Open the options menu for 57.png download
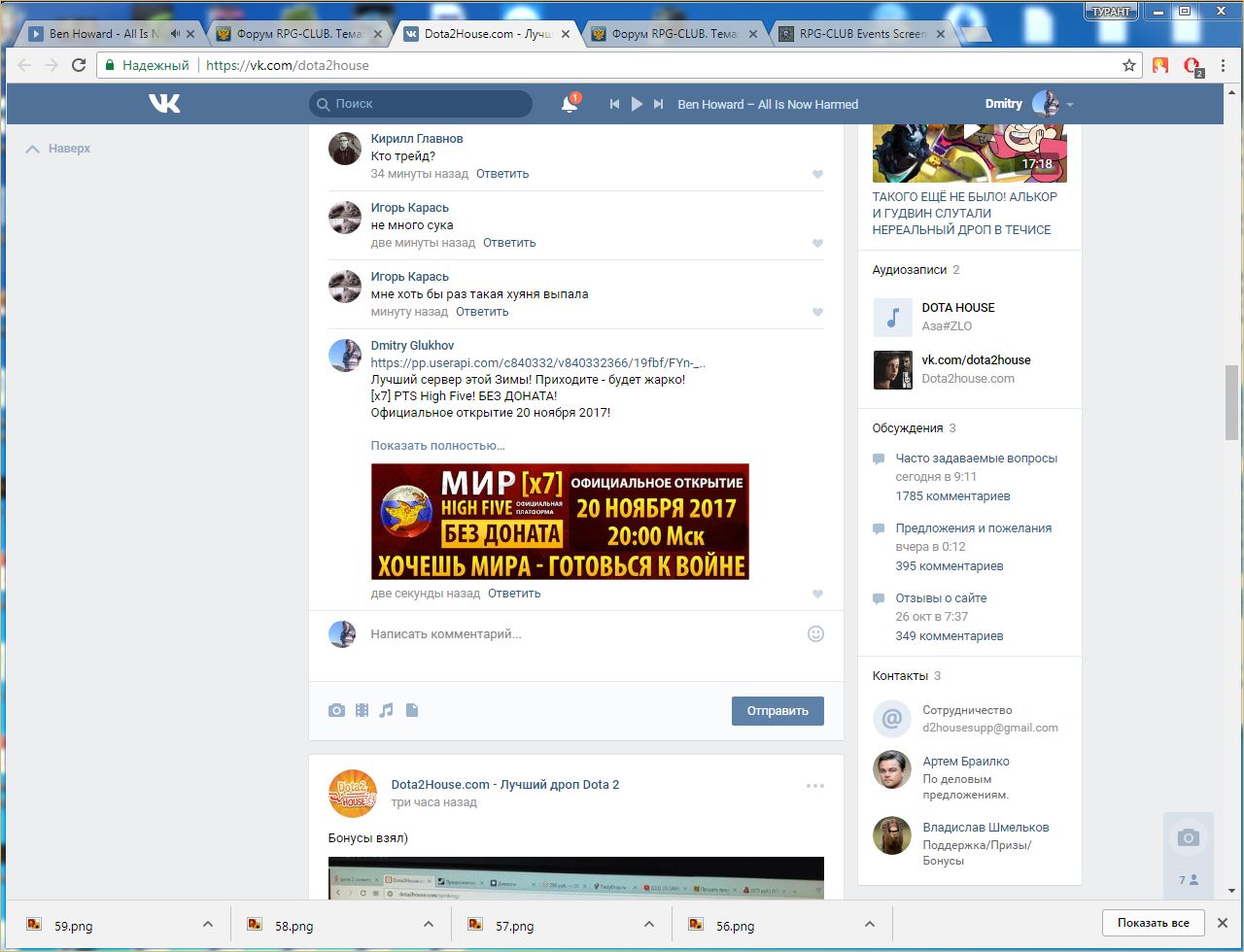Image resolution: width=1244 pixels, height=952 pixels. (x=648, y=925)
